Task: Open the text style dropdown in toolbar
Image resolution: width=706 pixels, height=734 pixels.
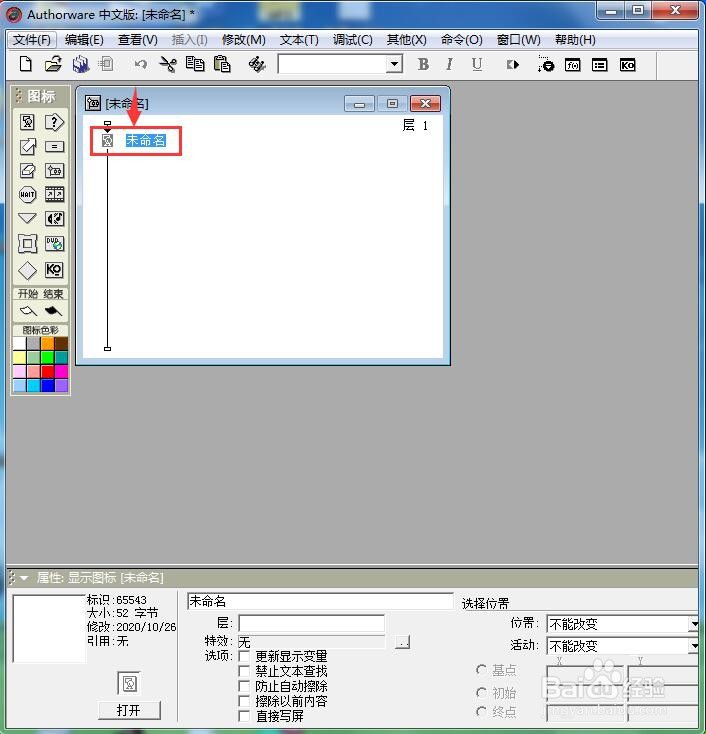Action: (394, 64)
